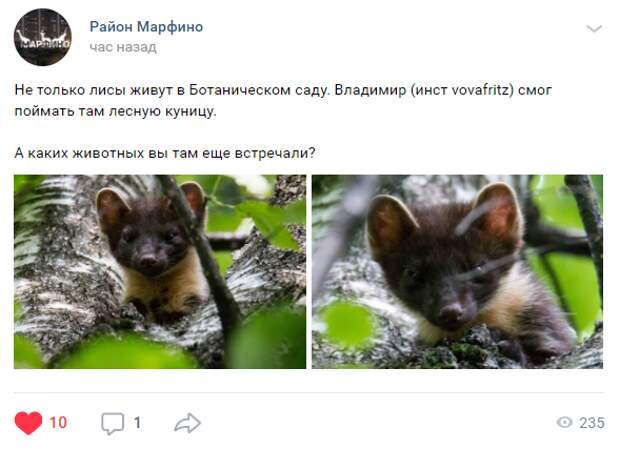Click the question 'А каких животных вы там еще встречали?'
Screen dimensions: 620x449
pyautogui.click(x=165, y=153)
